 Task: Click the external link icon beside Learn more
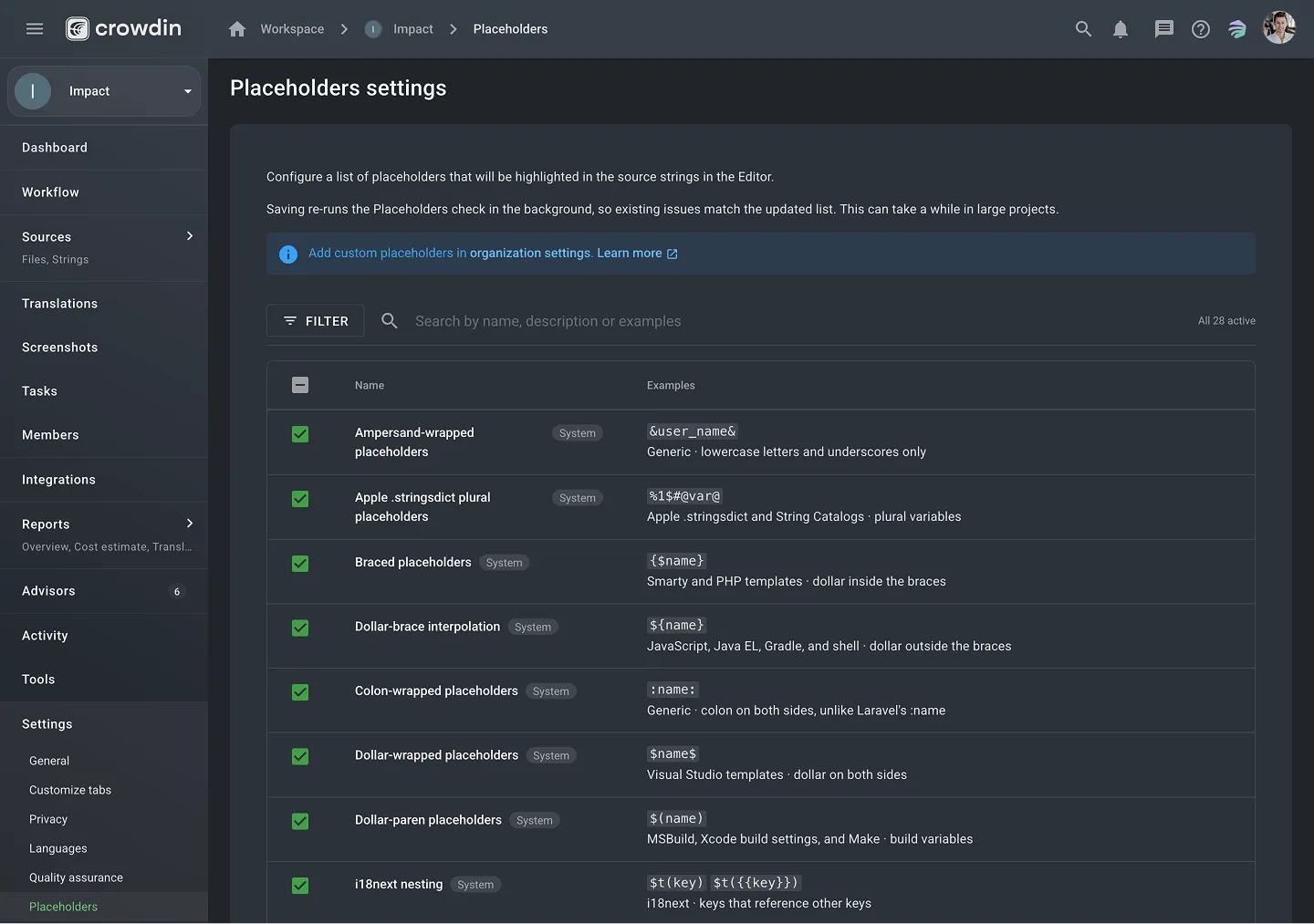click(x=673, y=254)
